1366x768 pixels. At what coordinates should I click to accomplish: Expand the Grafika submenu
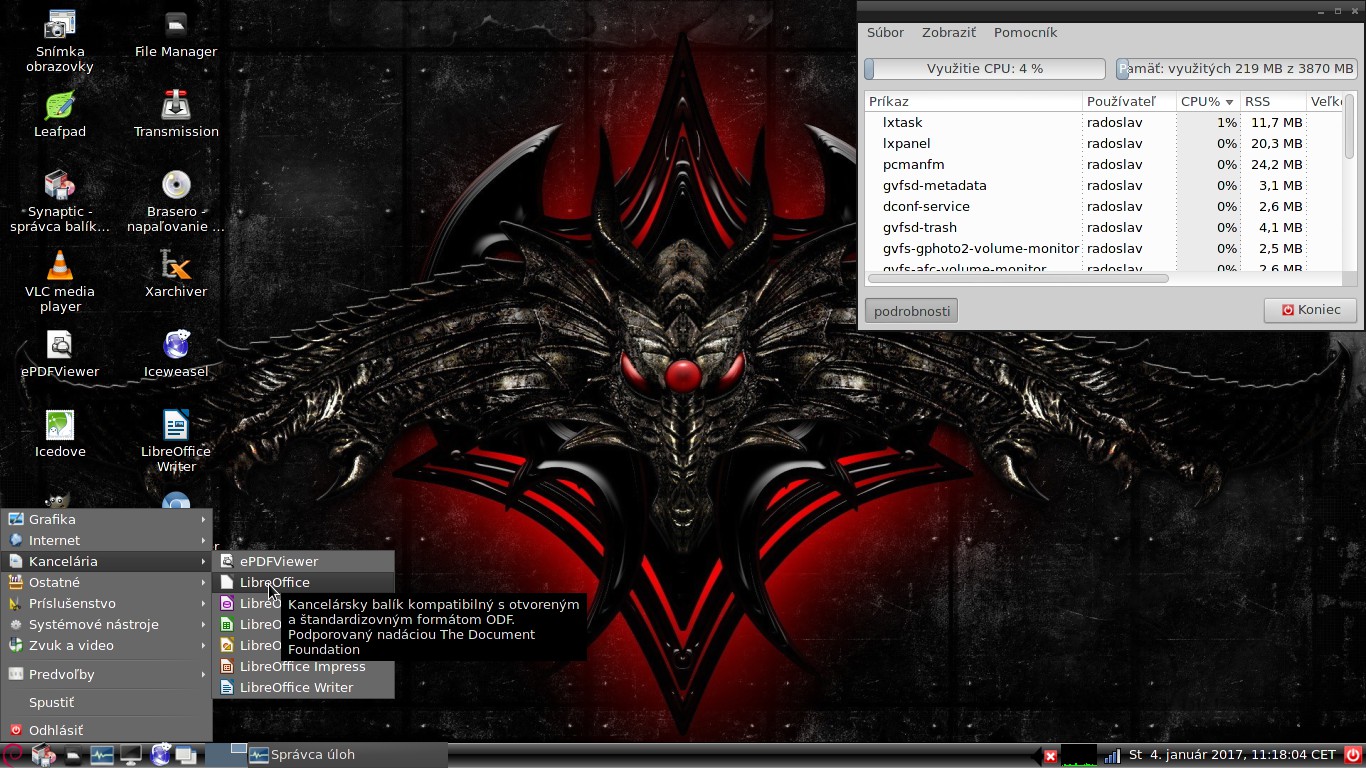click(107, 519)
